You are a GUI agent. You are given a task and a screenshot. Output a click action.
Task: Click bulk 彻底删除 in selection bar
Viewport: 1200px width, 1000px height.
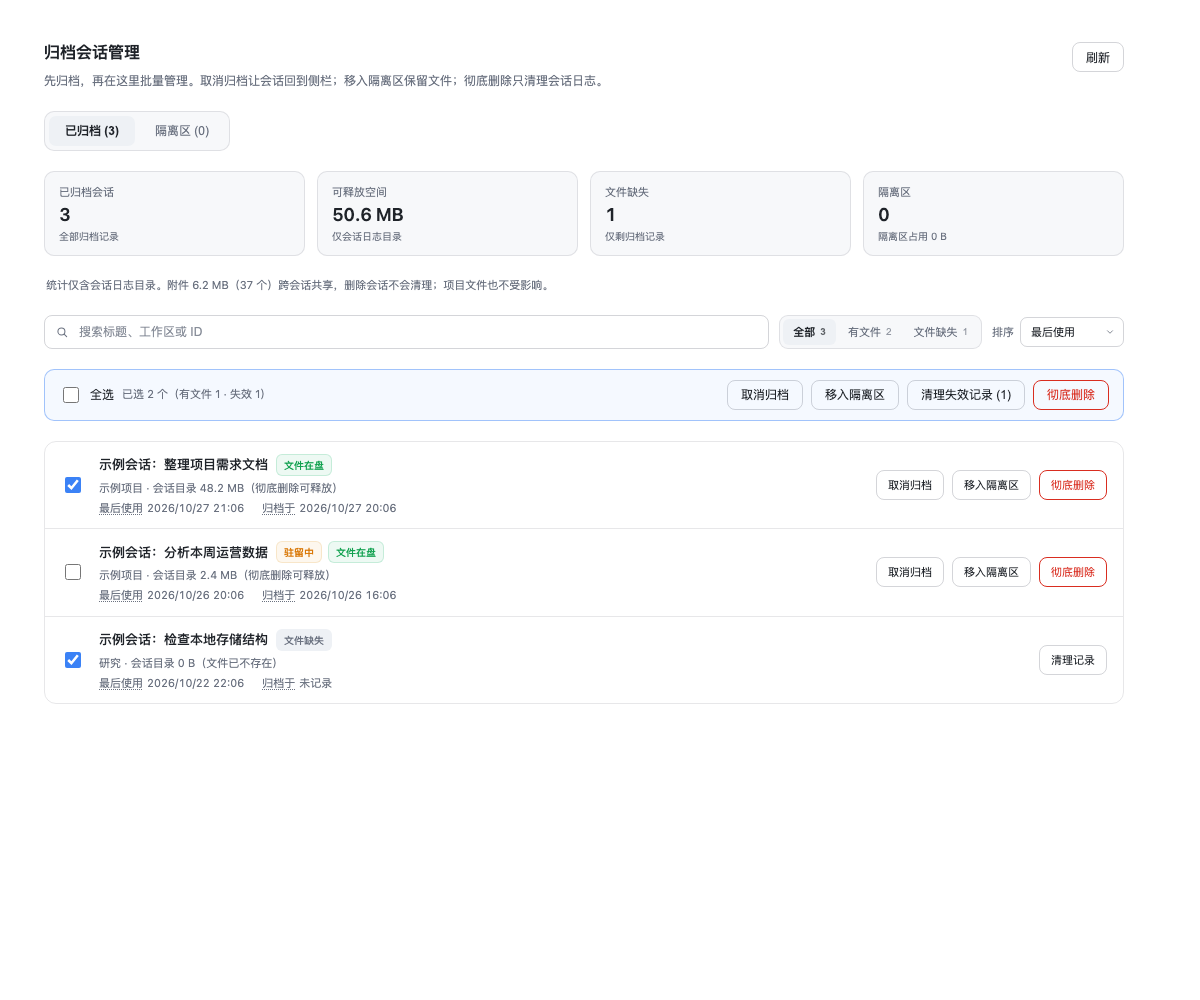pyautogui.click(x=1071, y=395)
